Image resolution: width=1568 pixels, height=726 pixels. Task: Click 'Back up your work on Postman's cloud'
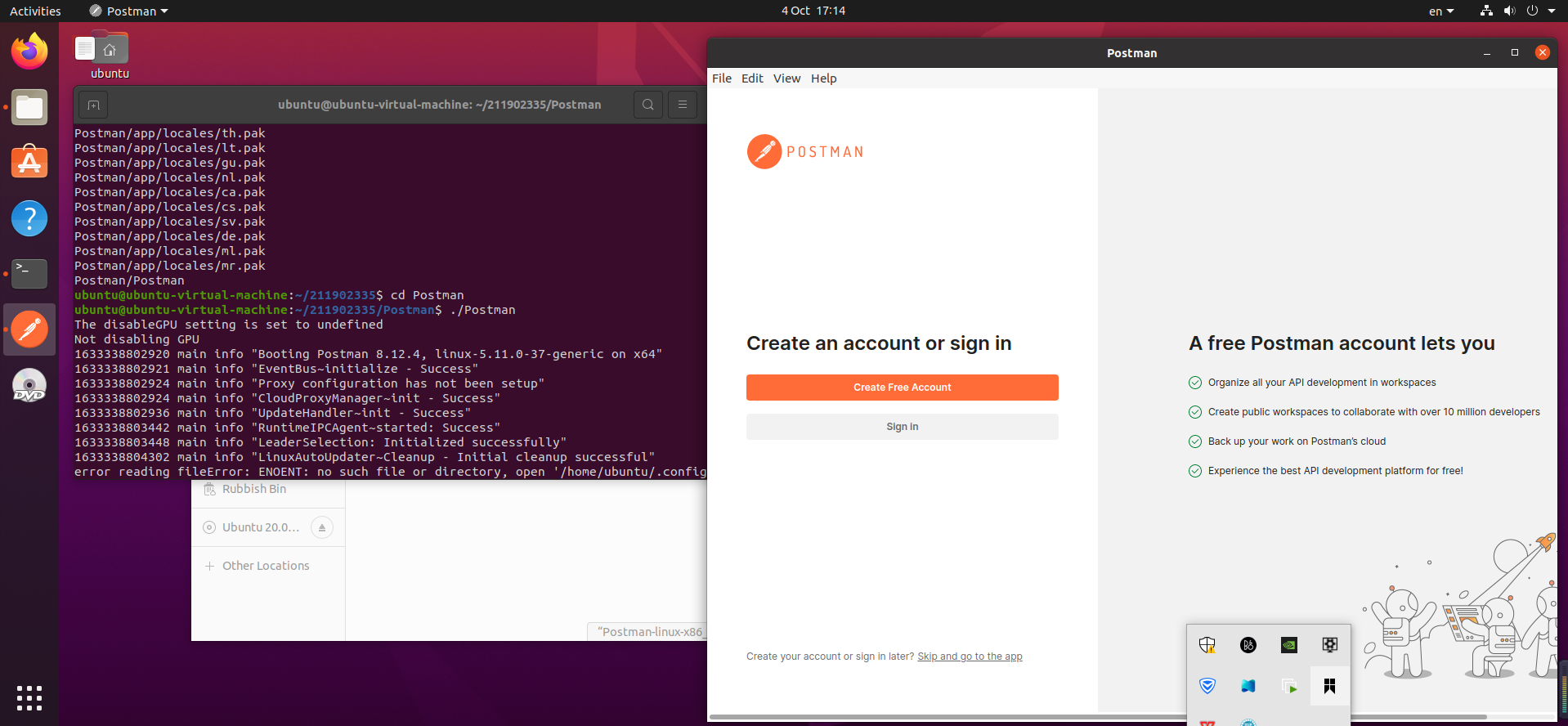[1297, 441]
